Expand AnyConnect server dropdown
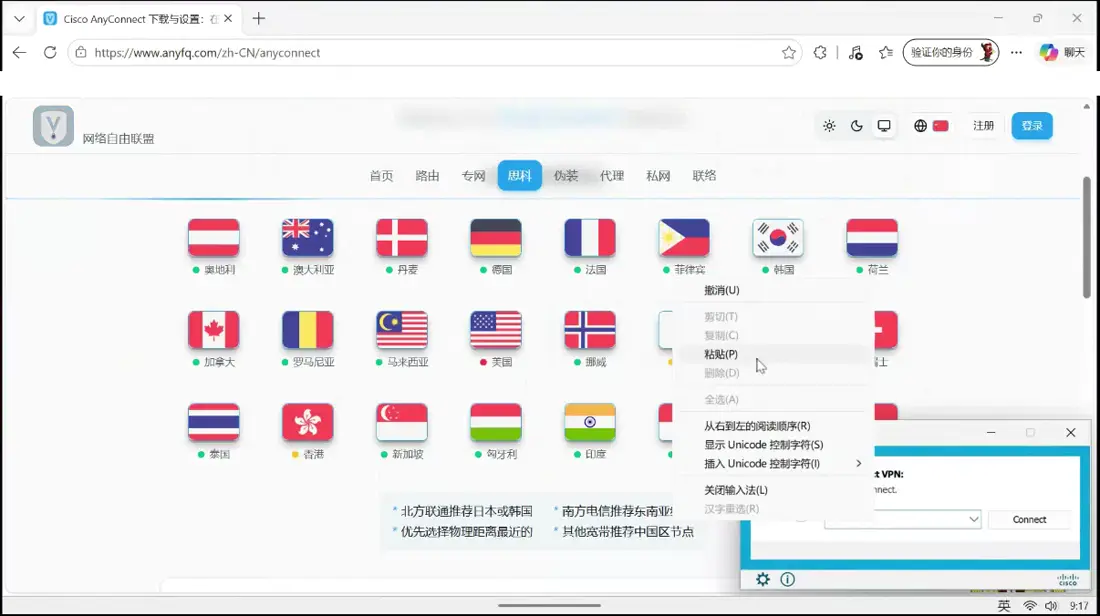The height and width of the screenshot is (616, 1100). [974, 520]
